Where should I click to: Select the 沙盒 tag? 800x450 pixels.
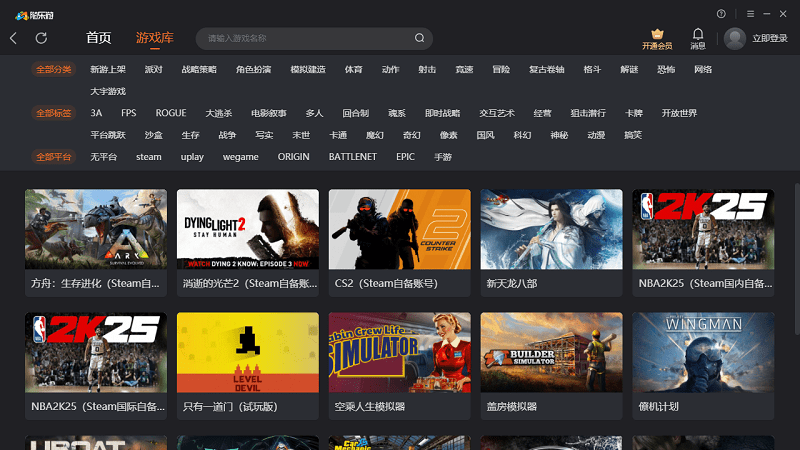pyautogui.click(x=154, y=135)
